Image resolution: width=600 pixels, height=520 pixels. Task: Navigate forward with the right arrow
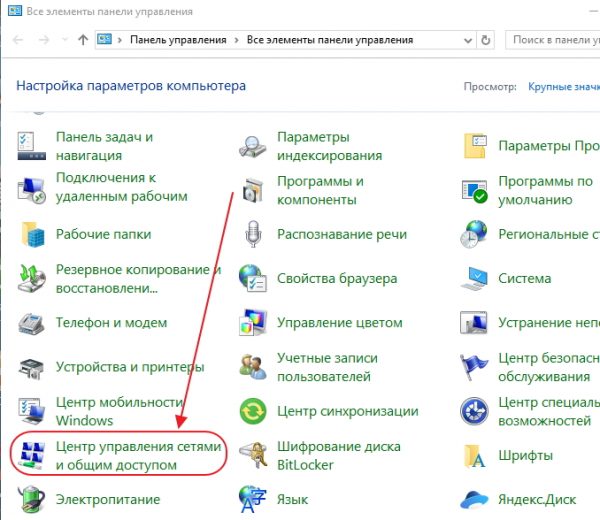pos(44,39)
